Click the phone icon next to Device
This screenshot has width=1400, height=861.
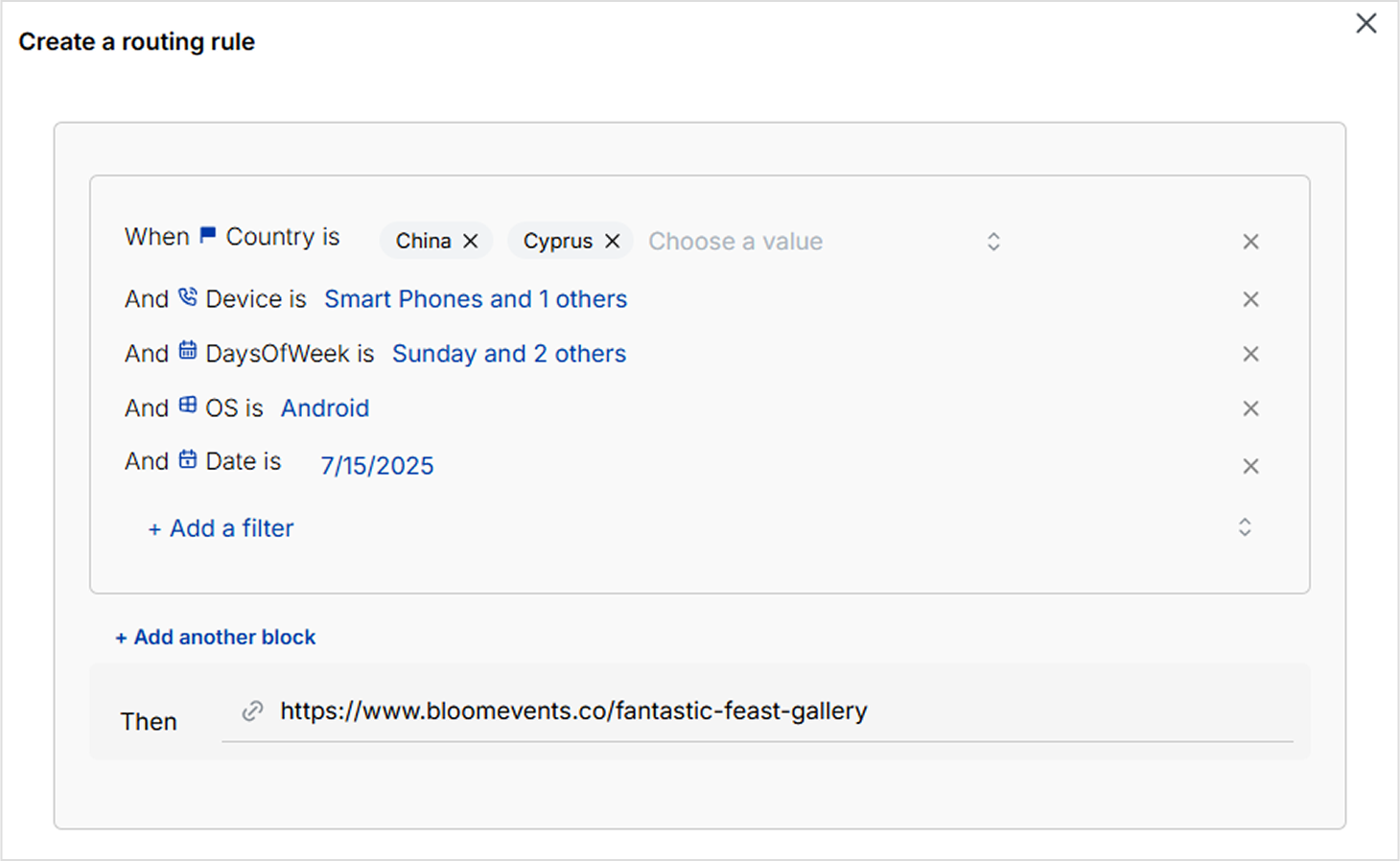coord(188,297)
